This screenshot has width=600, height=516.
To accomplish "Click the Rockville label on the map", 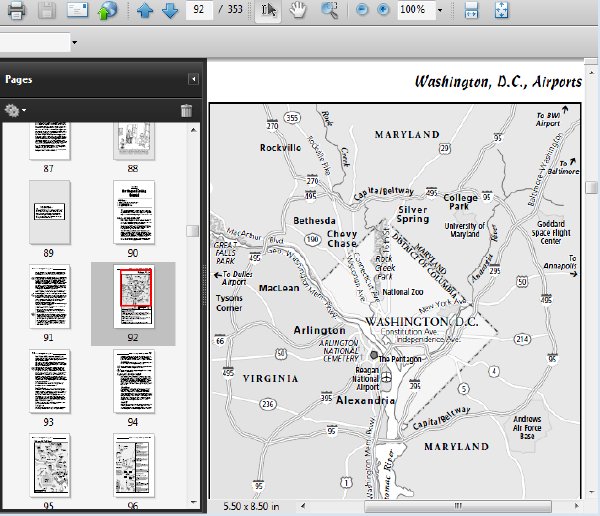I will coord(280,148).
